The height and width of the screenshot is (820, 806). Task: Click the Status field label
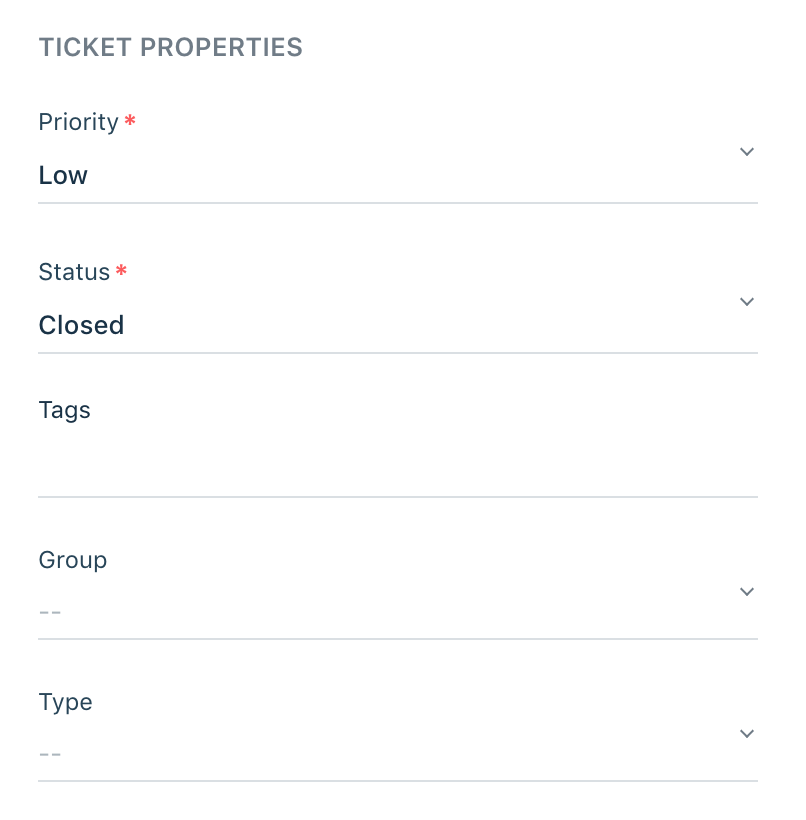click(74, 272)
